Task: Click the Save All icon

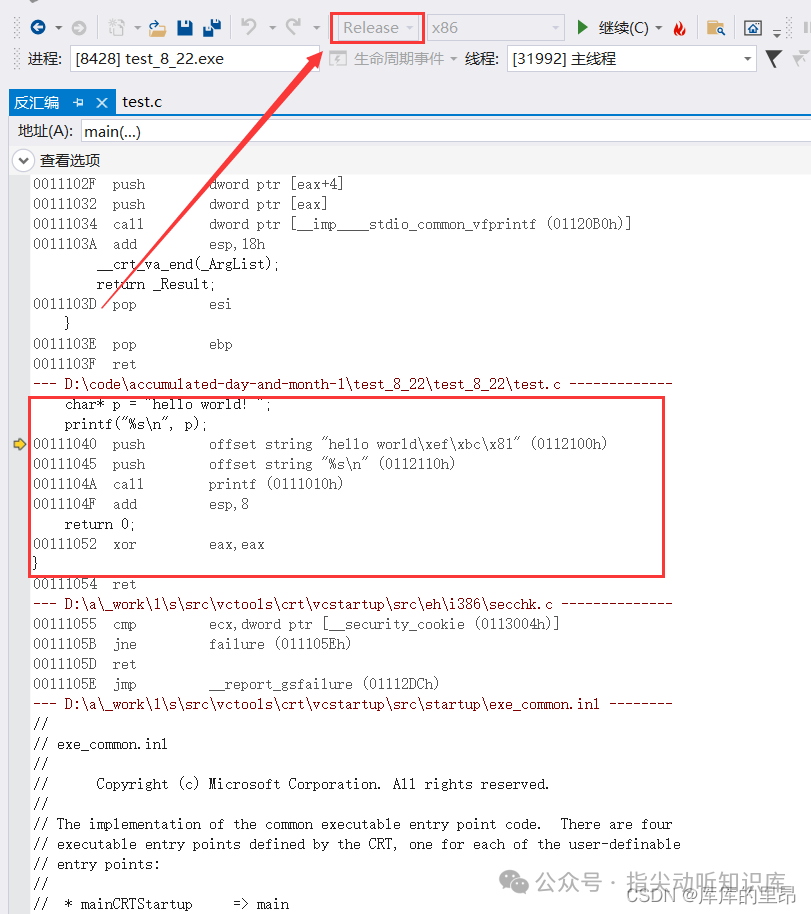Action: point(212,27)
